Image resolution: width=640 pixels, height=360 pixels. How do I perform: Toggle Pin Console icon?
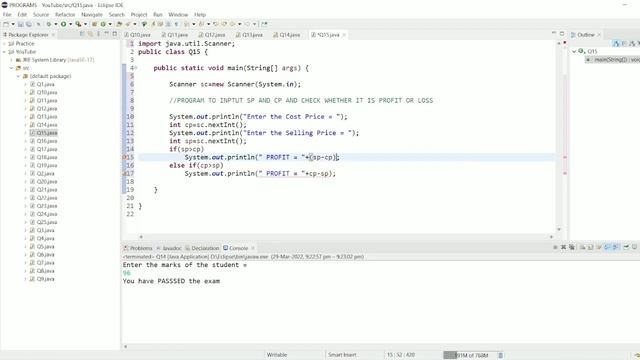coord(627,247)
